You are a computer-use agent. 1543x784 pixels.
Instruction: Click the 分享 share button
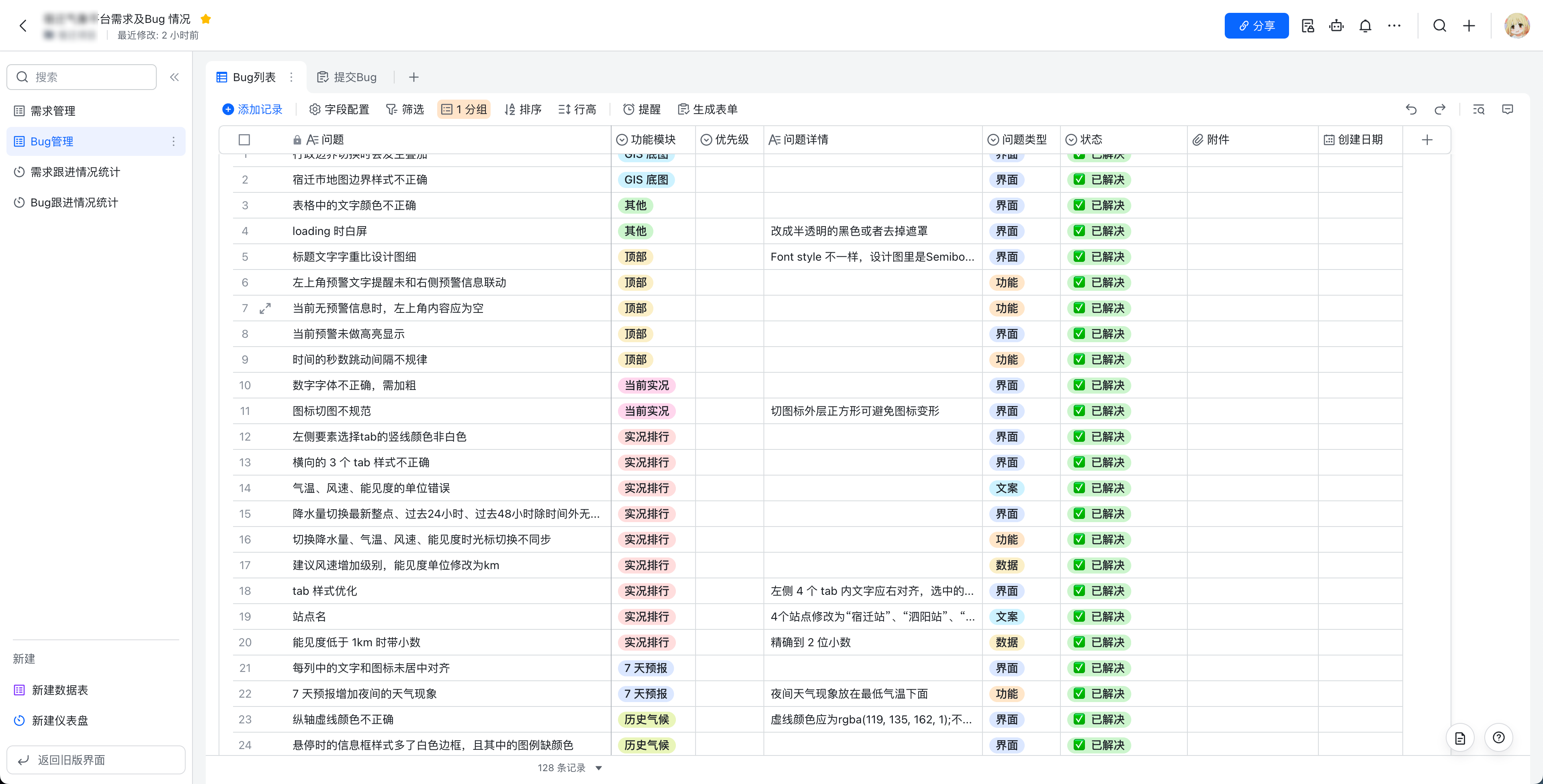point(1256,26)
